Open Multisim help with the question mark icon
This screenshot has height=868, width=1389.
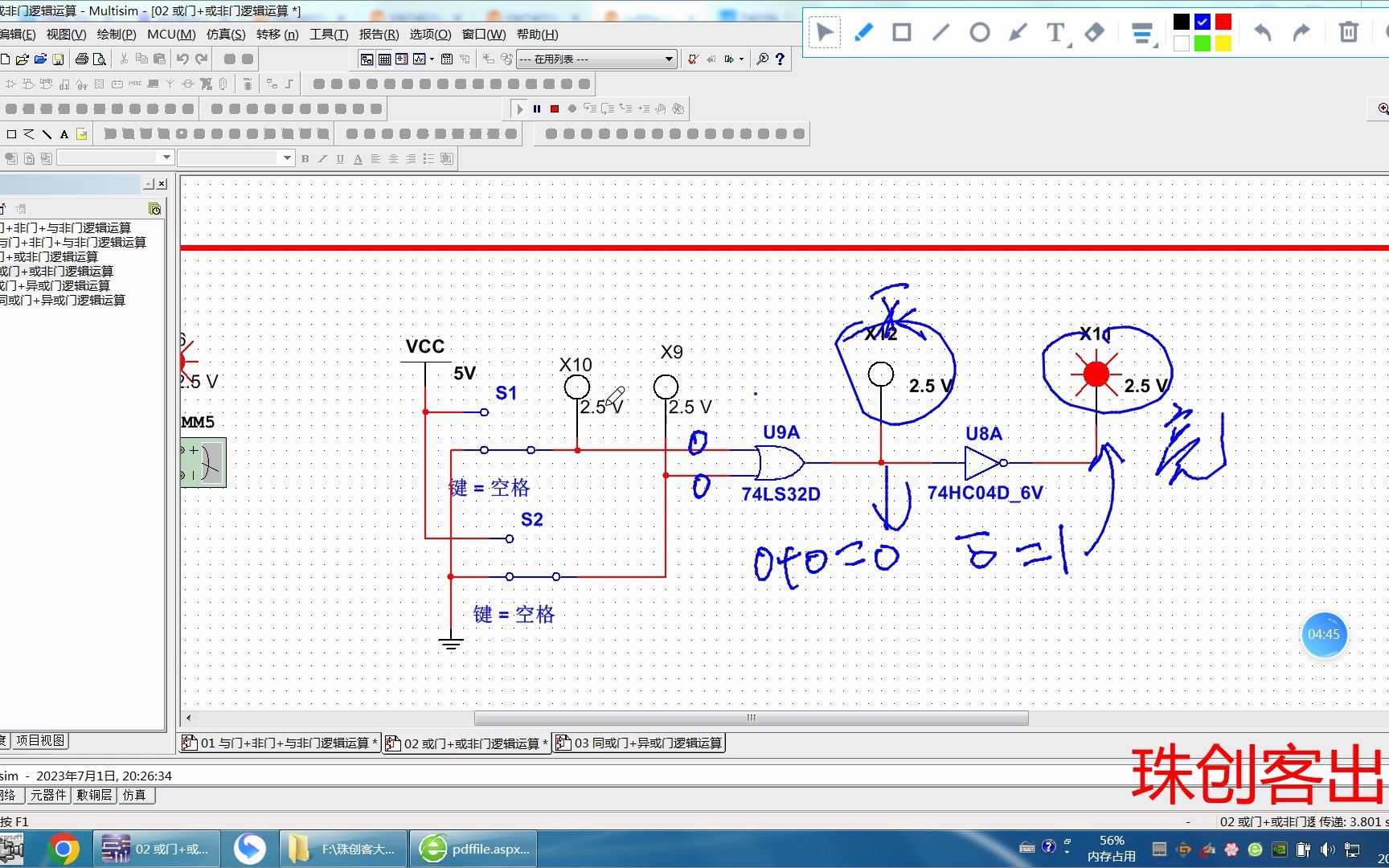780,58
